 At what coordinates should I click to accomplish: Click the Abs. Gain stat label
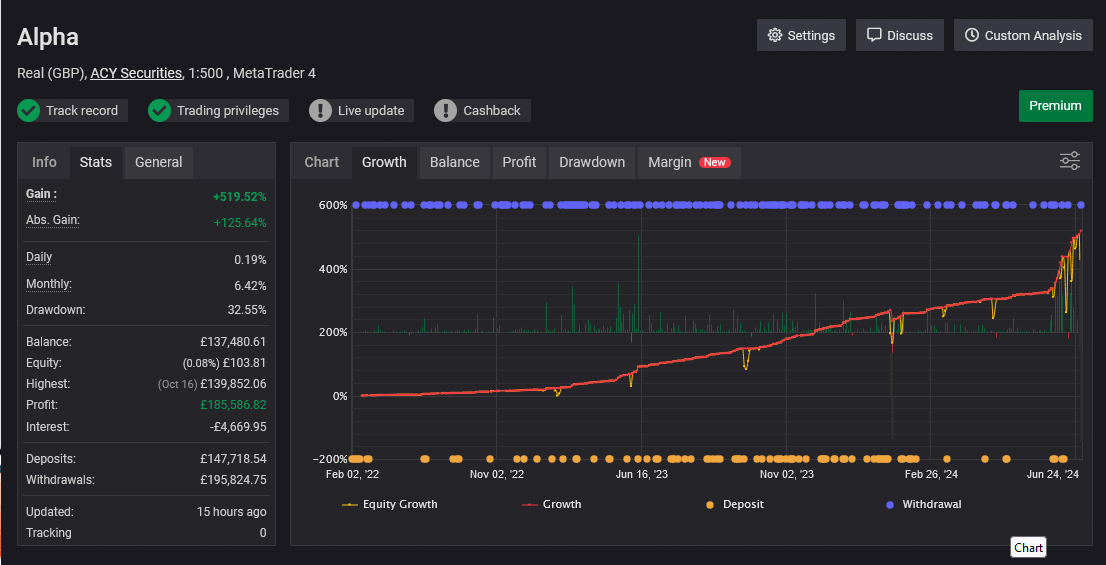tap(53, 220)
